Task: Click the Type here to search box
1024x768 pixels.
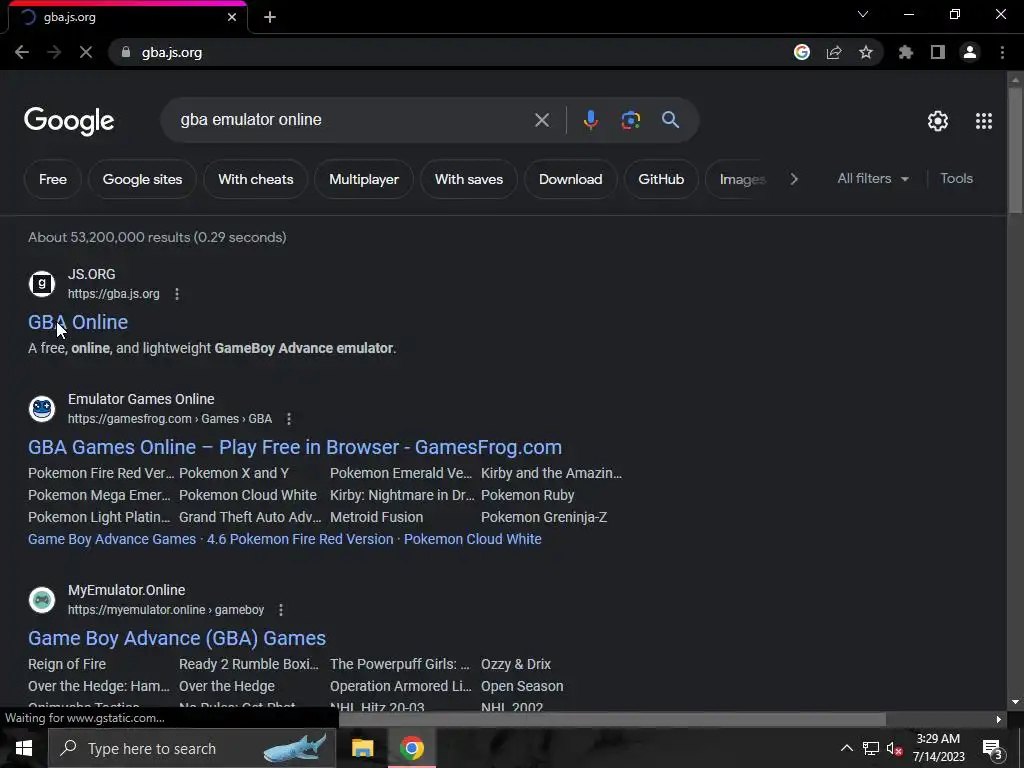Action: tap(192, 748)
